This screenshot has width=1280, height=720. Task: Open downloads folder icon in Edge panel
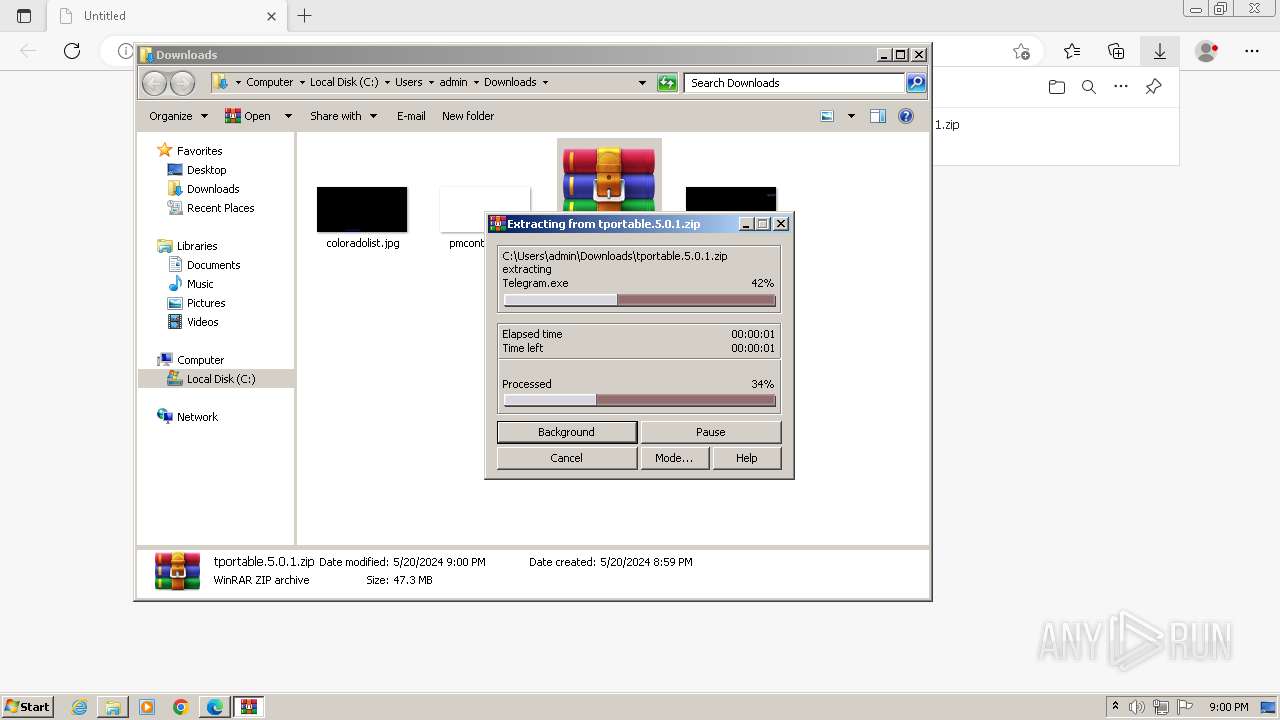[1057, 87]
